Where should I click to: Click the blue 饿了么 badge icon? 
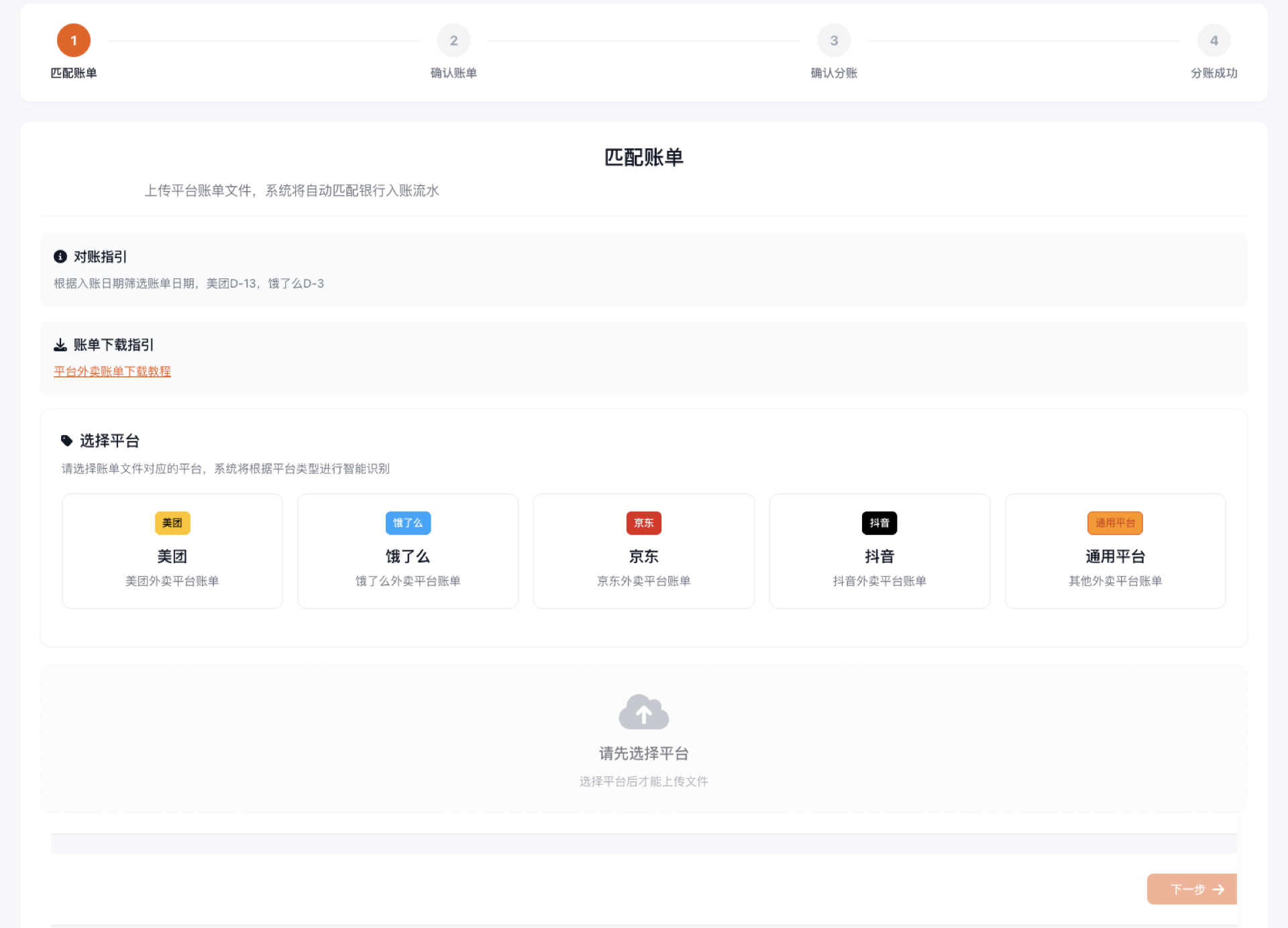(x=408, y=523)
